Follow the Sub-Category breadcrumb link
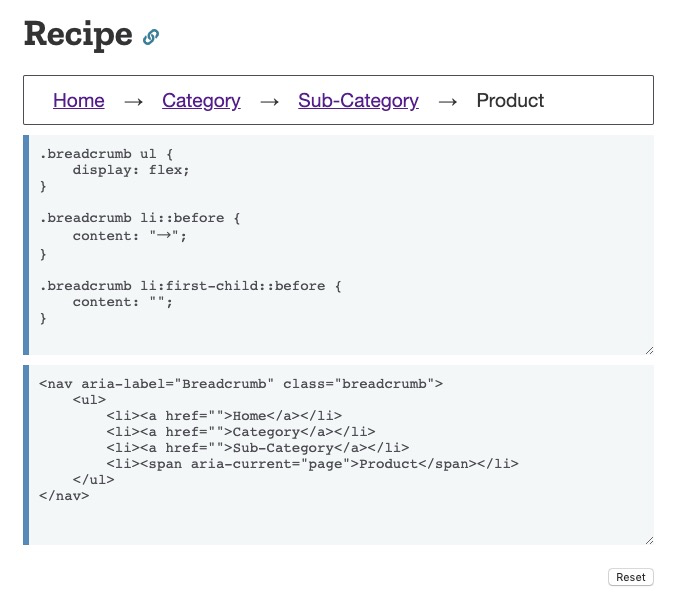This screenshot has height=600, width=696. click(358, 101)
